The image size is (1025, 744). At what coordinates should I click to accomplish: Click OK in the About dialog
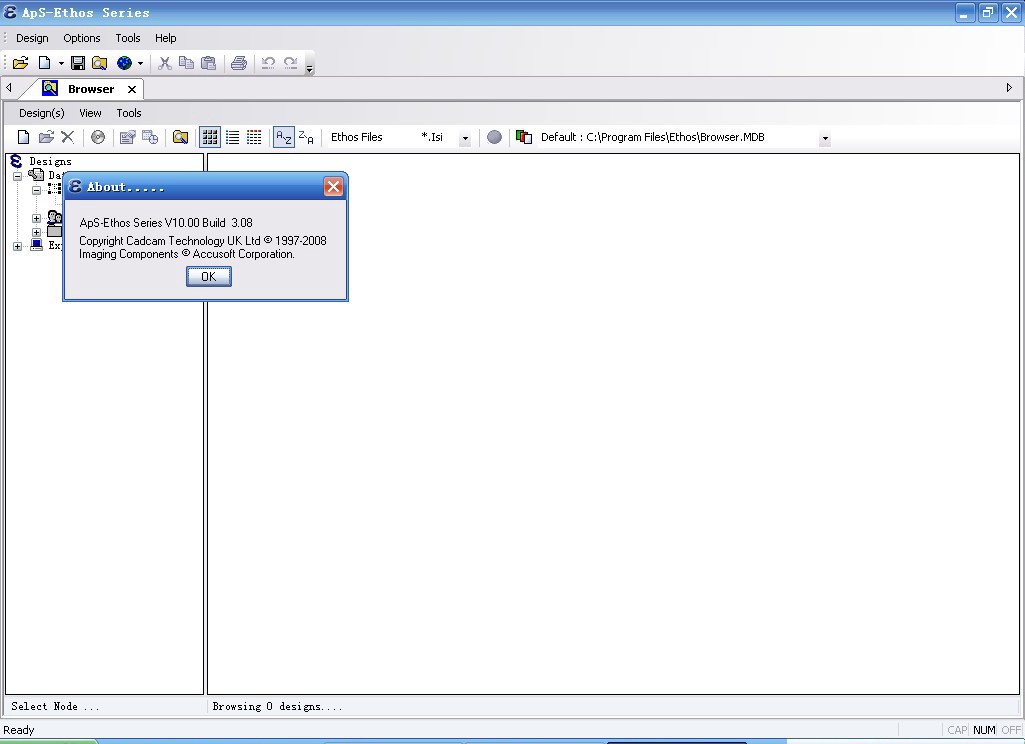[209, 277]
